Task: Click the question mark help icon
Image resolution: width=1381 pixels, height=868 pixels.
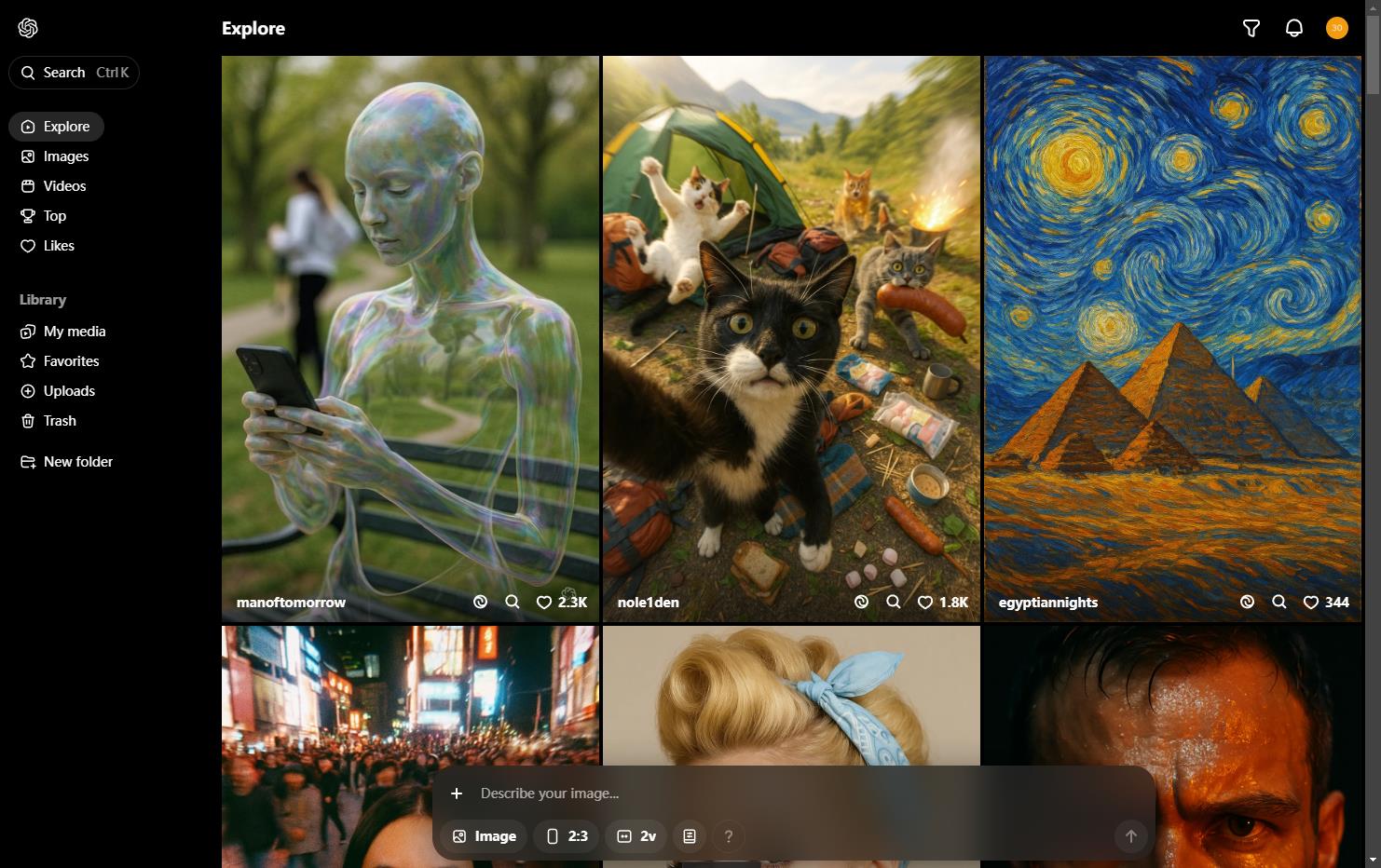Action: click(729, 836)
